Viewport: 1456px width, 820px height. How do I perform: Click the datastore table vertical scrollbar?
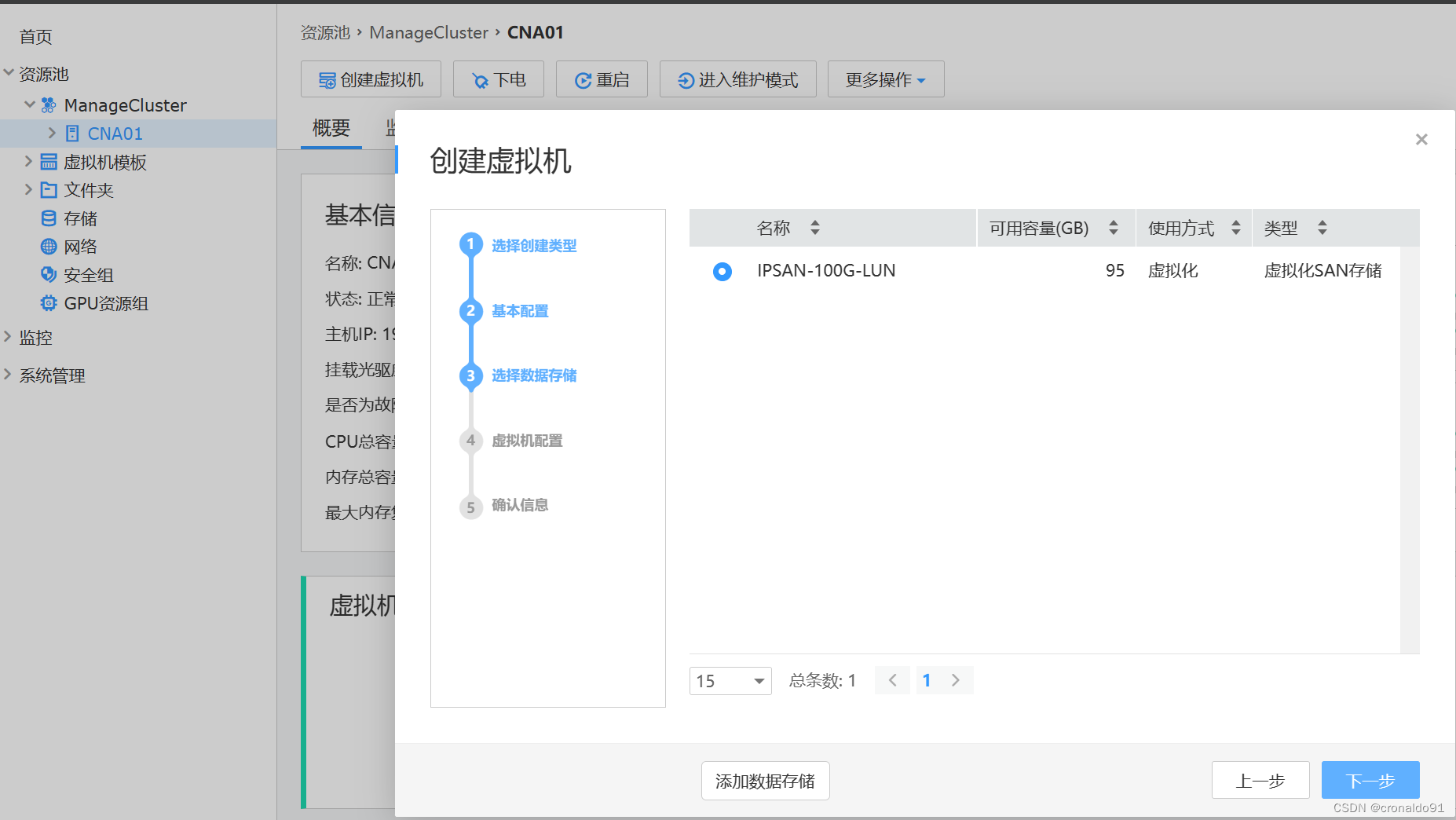(x=1410, y=450)
